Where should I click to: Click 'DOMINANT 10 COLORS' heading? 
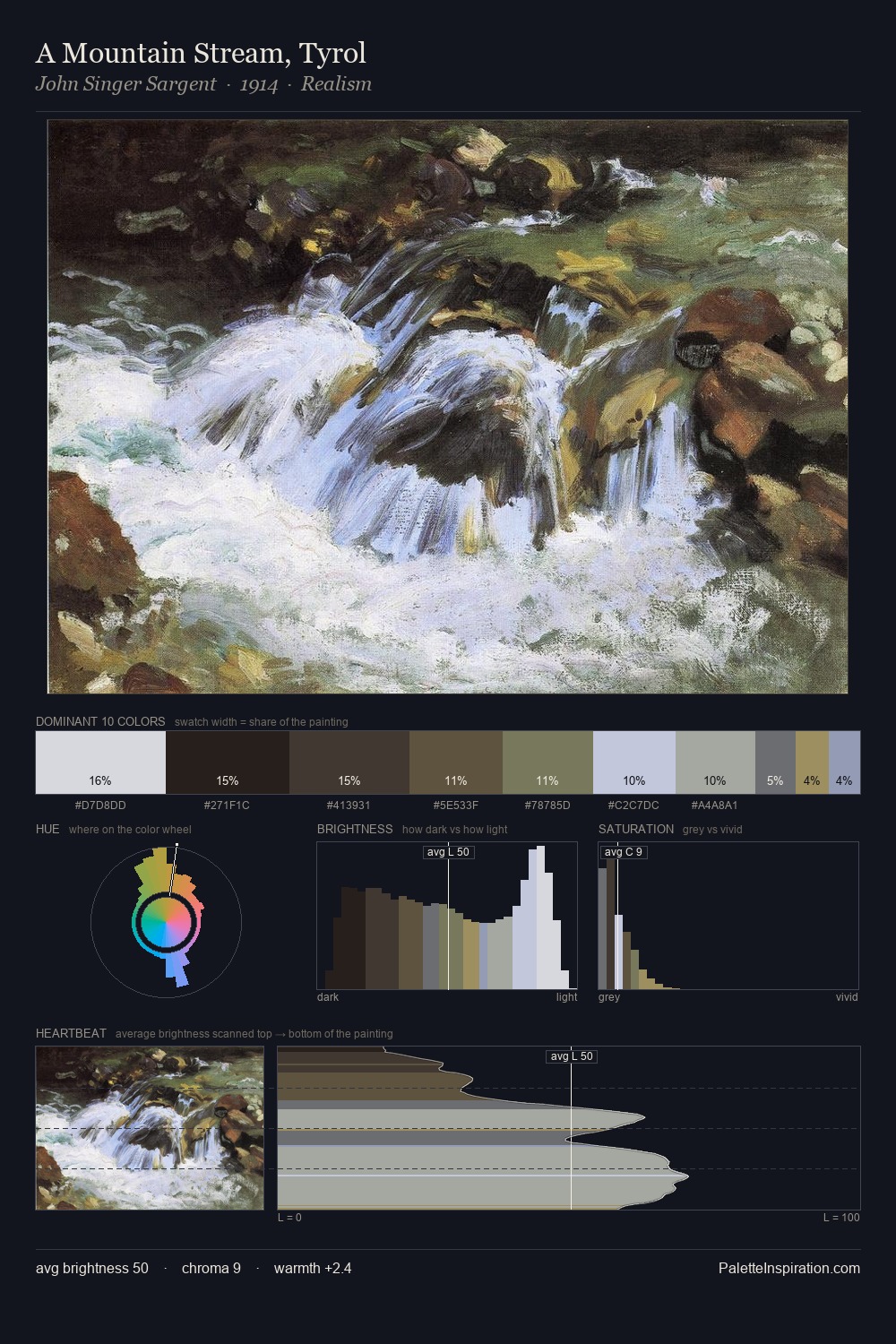(100, 721)
